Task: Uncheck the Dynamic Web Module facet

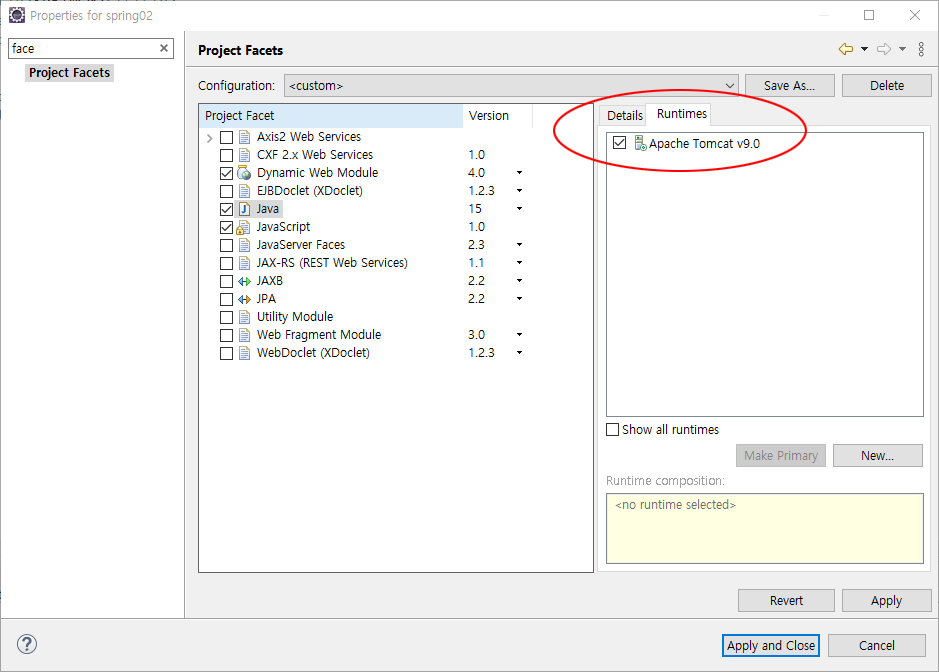Action: 226,173
